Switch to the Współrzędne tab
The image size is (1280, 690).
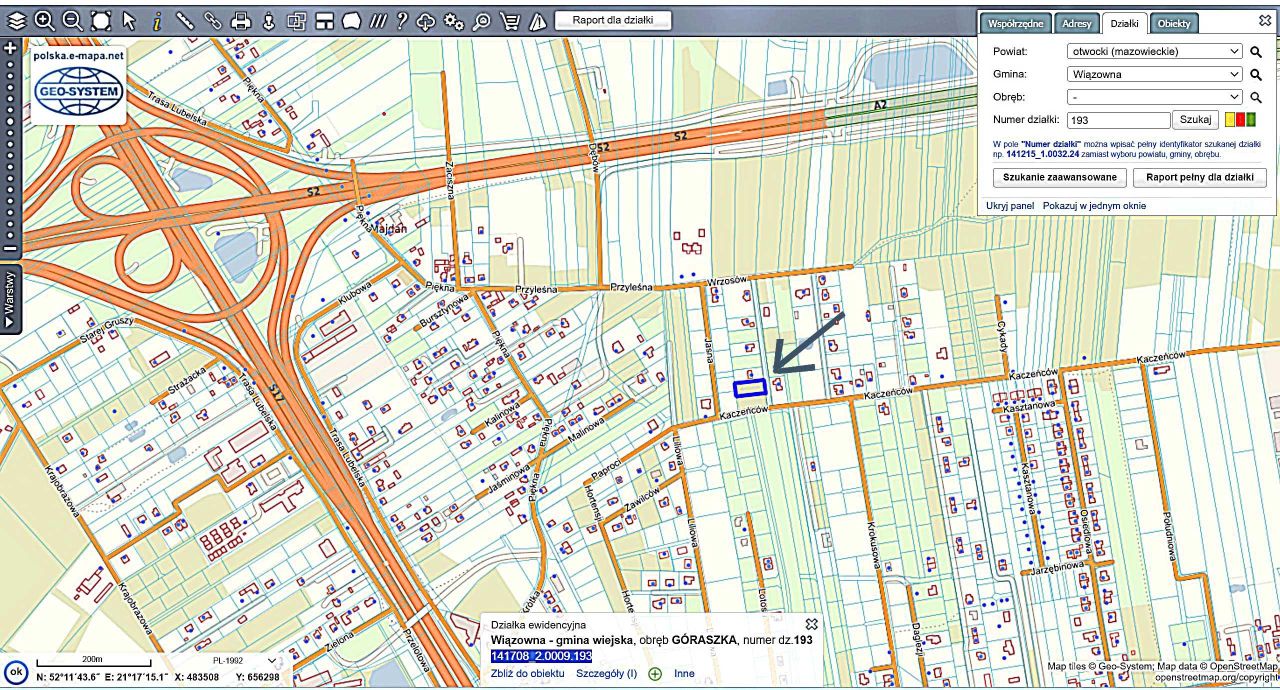pyautogui.click(x=1016, y=23)
